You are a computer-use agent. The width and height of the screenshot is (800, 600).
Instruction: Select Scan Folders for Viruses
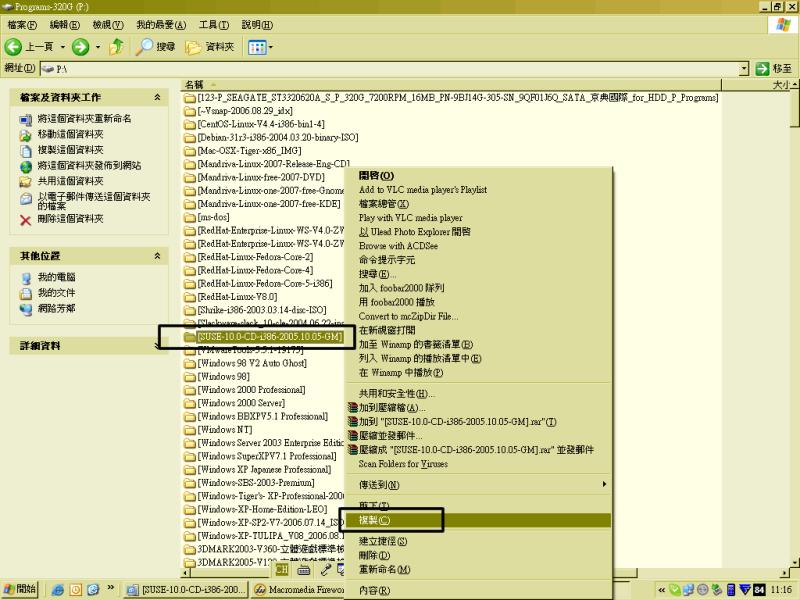coord(479,464)
